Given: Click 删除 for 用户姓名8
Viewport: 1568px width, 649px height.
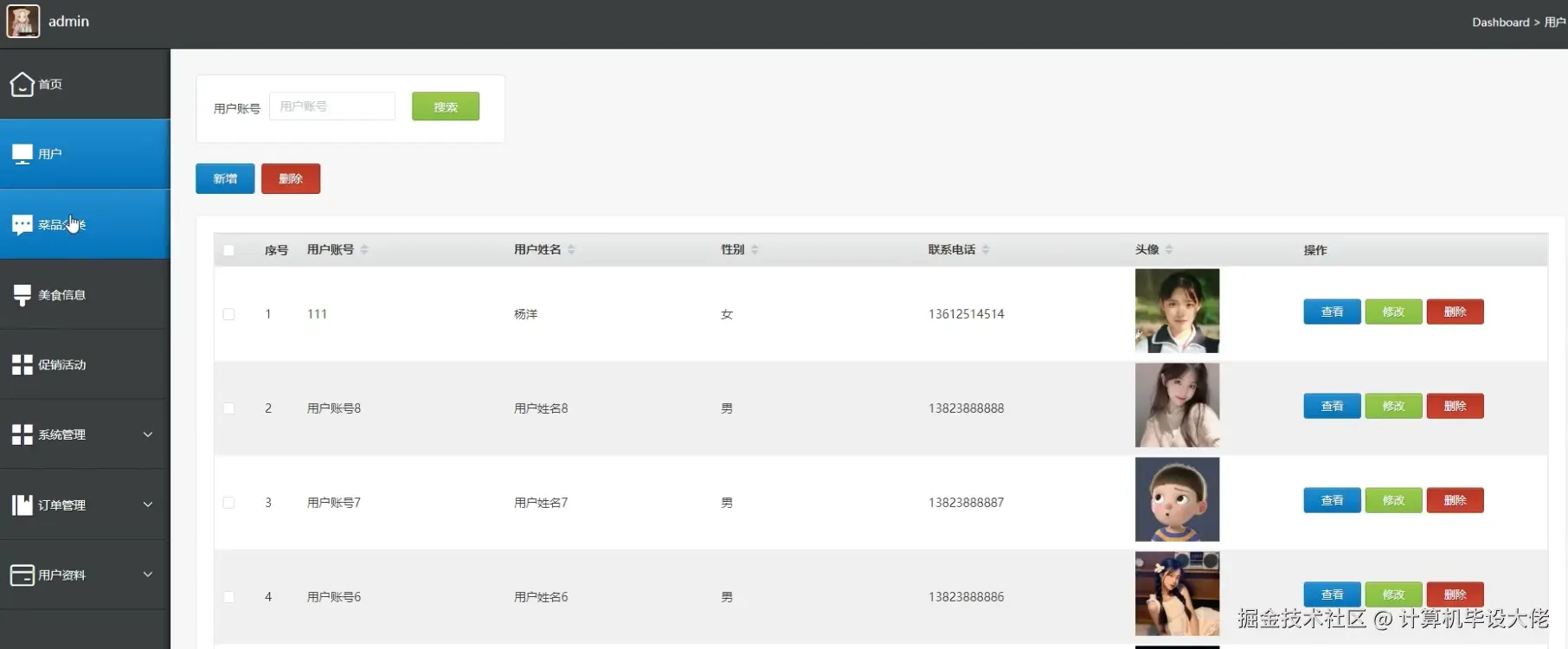Looking at the screenshot, I should tap(1455, 406).
